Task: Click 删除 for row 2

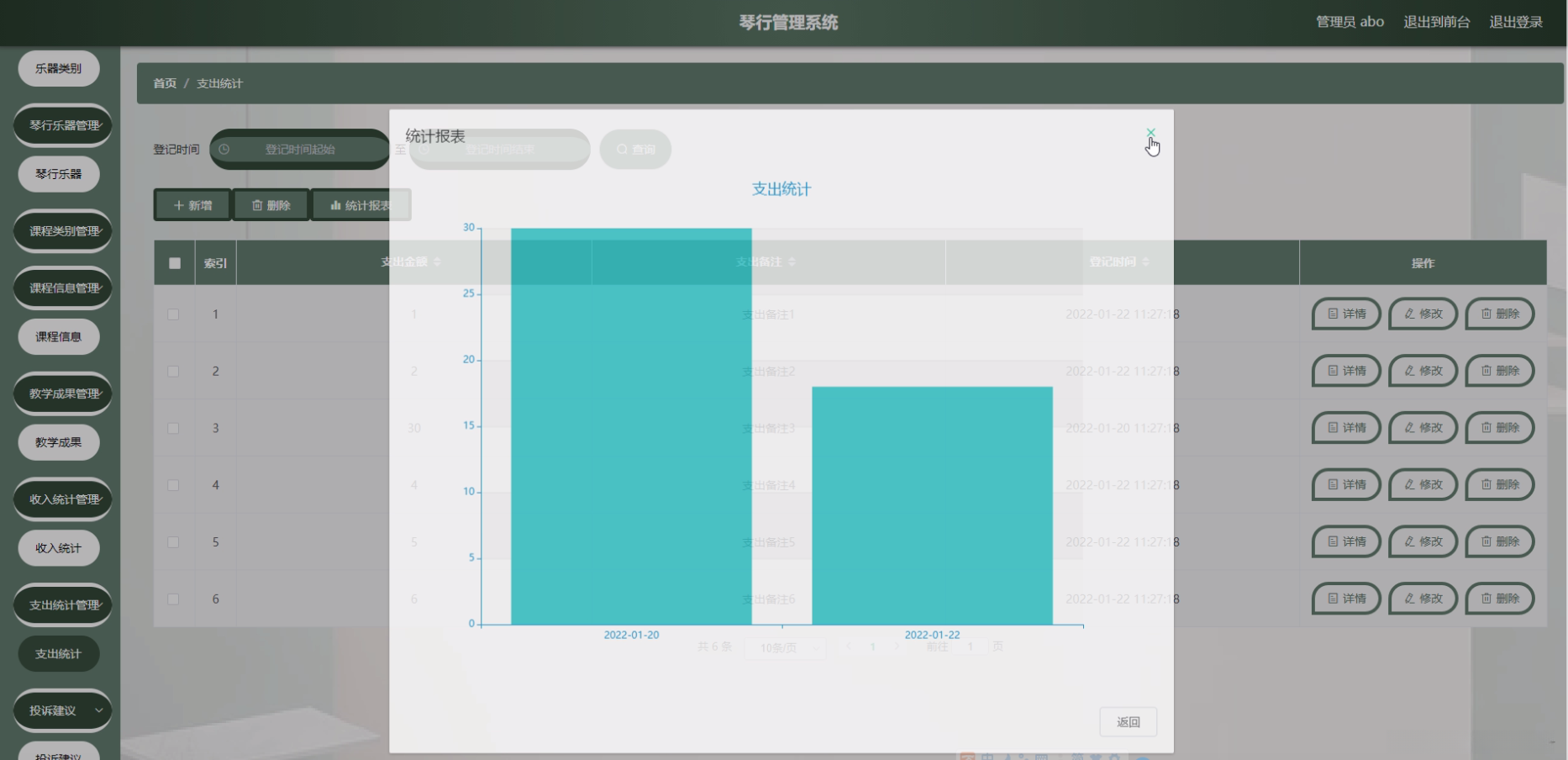Action: click(x=1500, y=371)
